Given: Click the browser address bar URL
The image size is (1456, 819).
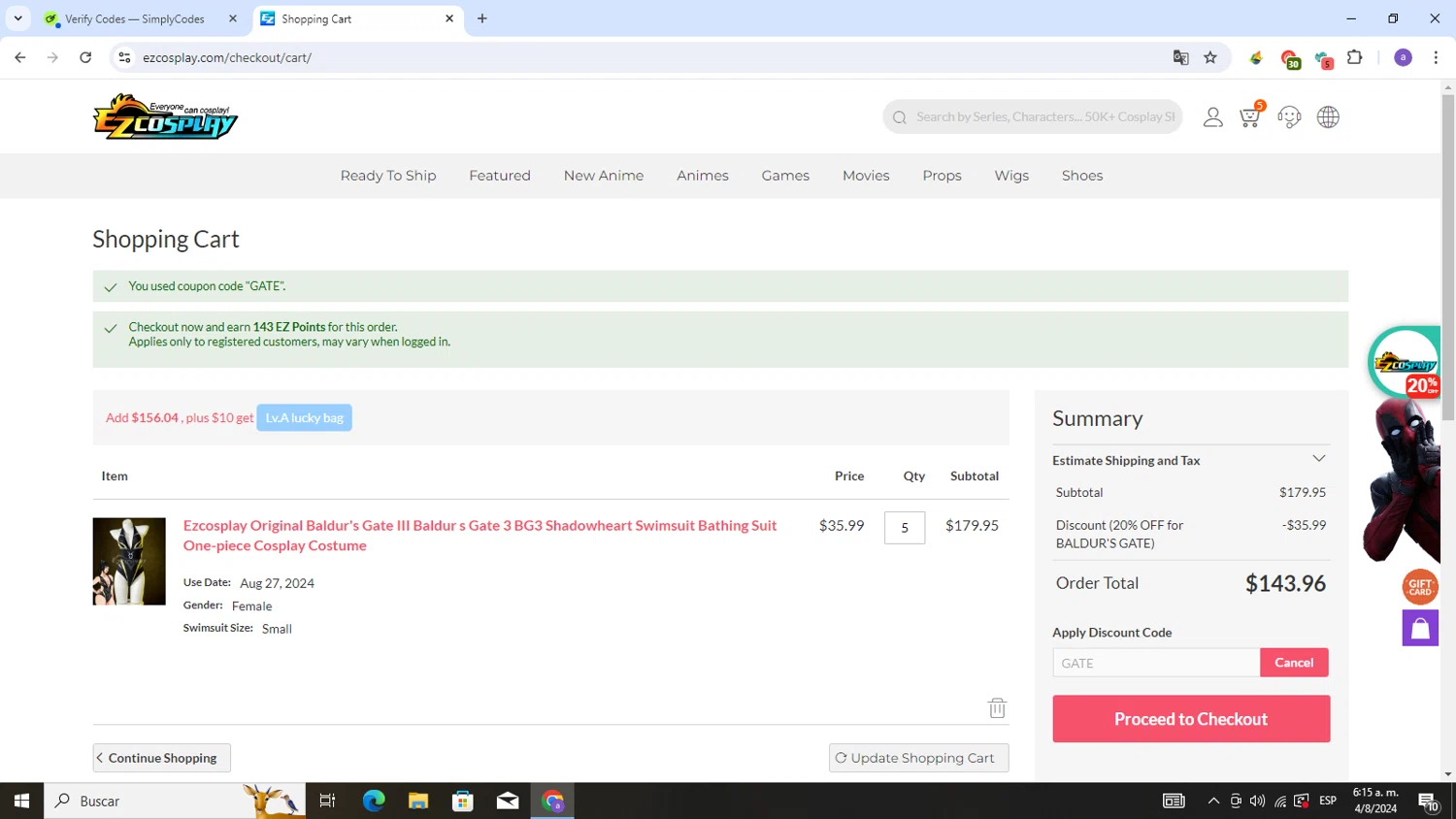Looking at the screenshot, I should click(x=227, y=57).
